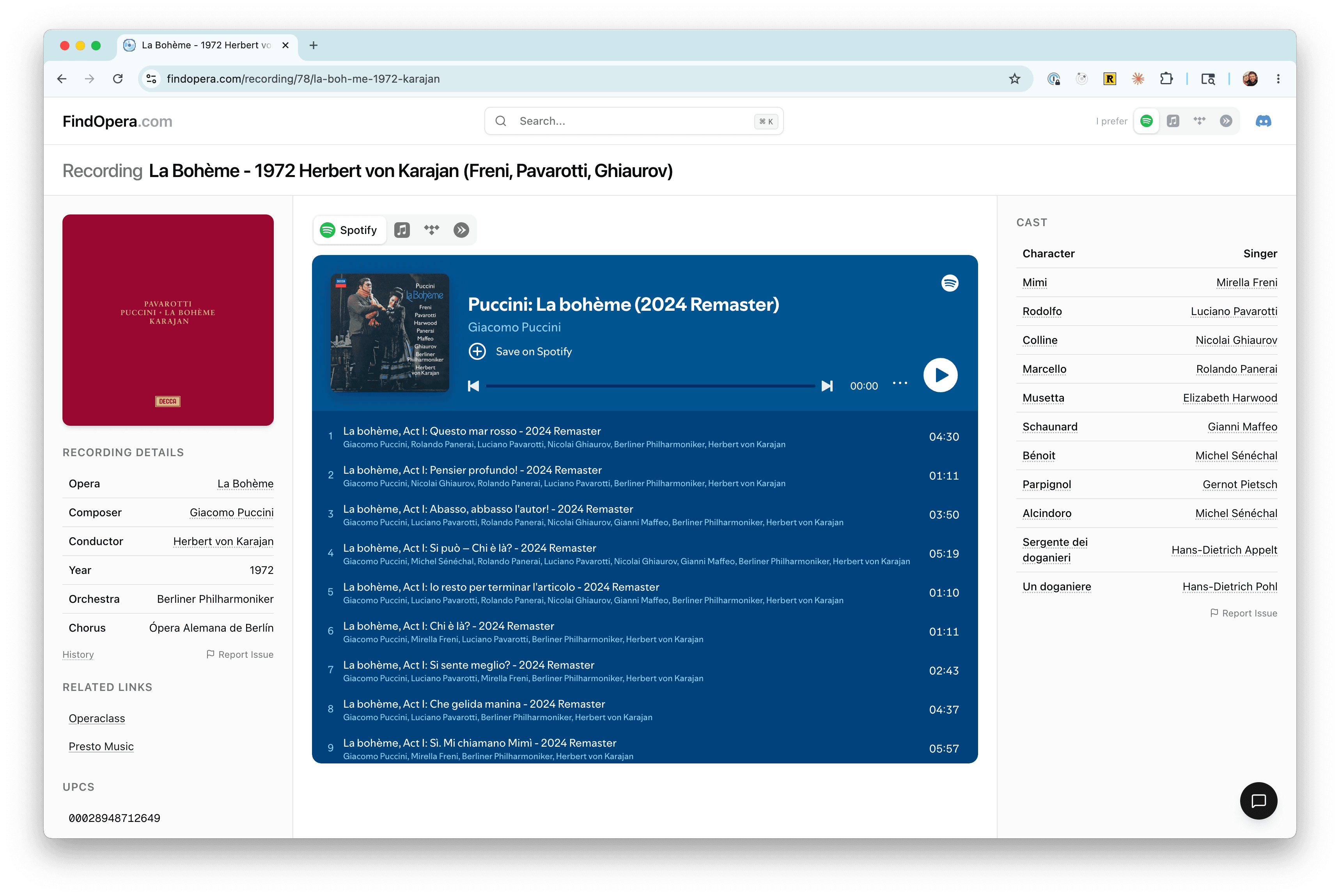Play track 1 Questo mar rosso
The height and width of the screenshot is (896, 1340).
645,437
